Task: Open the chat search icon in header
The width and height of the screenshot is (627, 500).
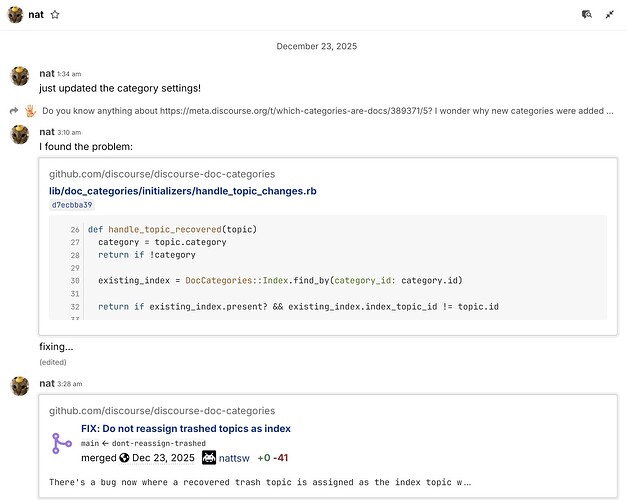Action: [587, 15]
